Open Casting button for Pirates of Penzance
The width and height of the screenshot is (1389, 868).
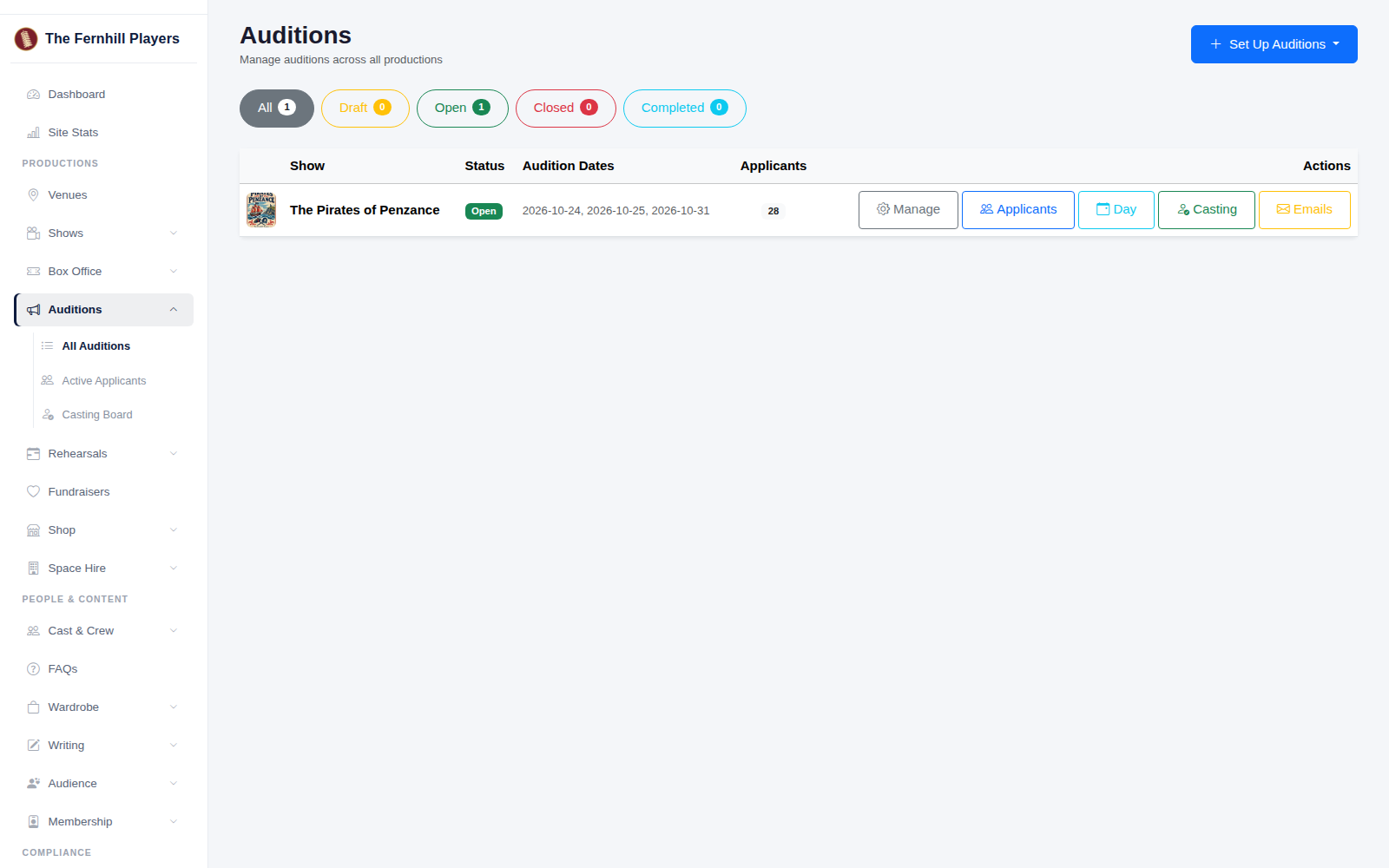[1206, 210]
